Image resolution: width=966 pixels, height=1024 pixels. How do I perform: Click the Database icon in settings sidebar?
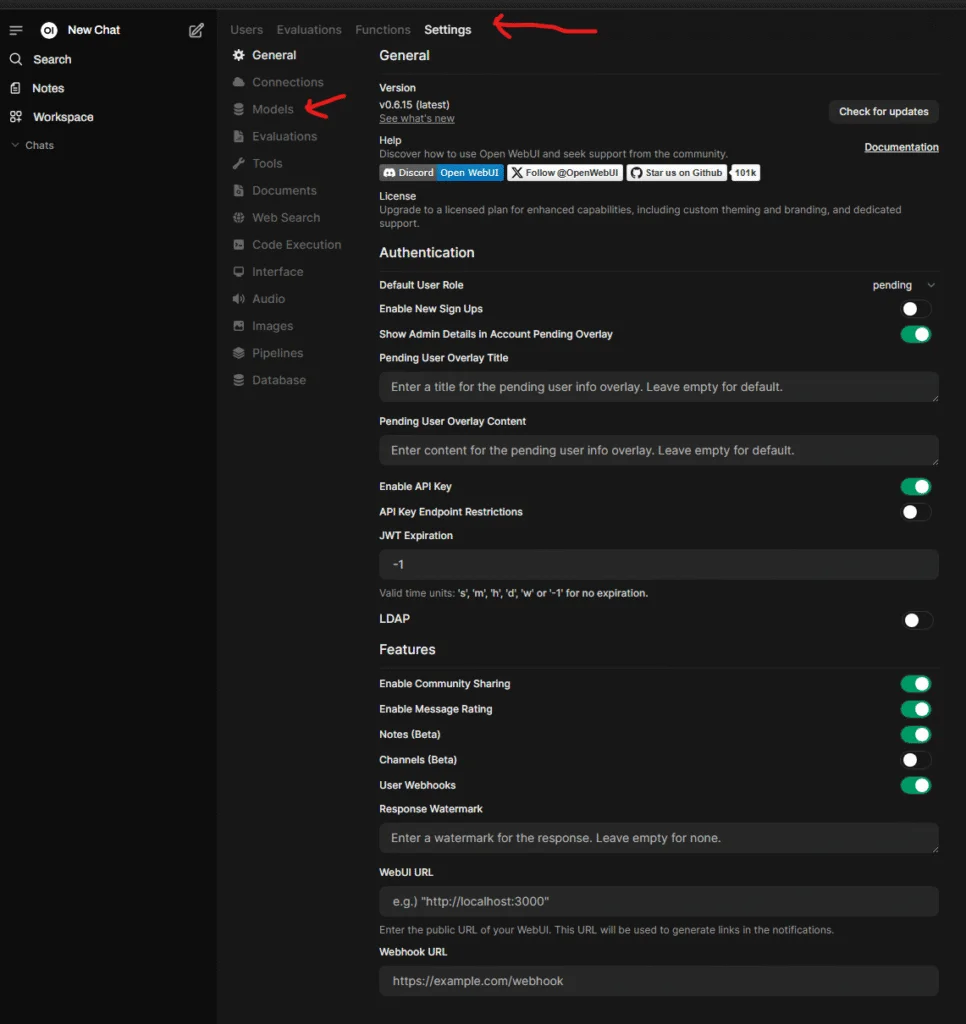tap(239, 380)
